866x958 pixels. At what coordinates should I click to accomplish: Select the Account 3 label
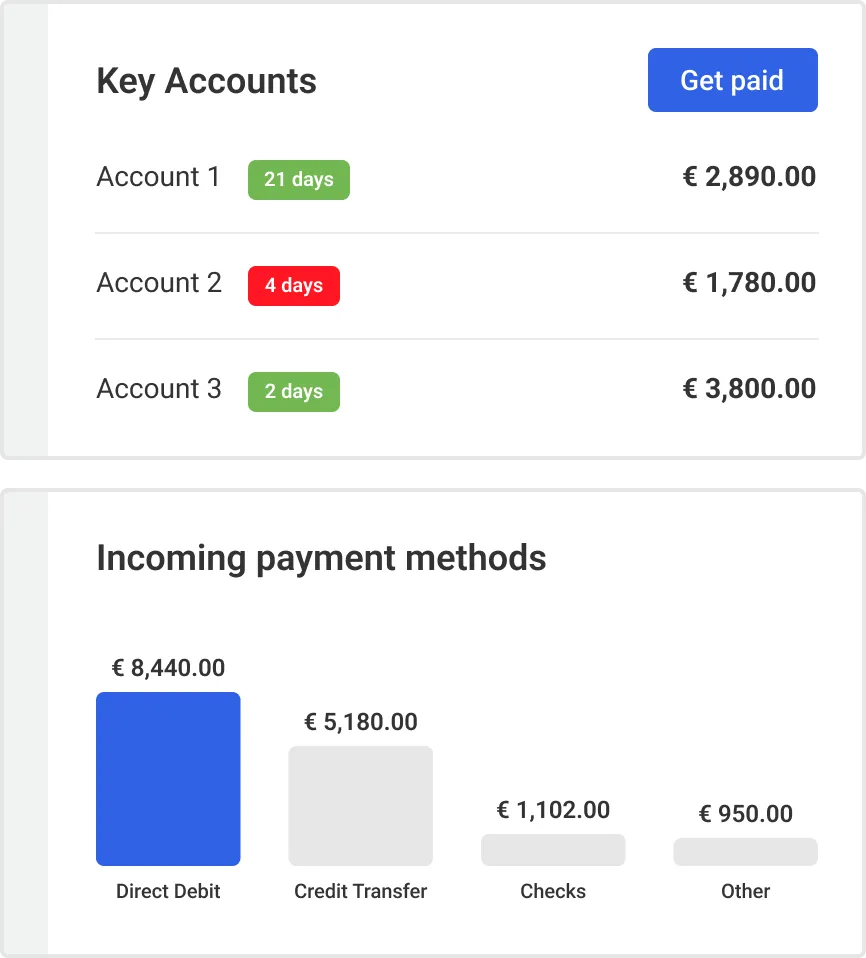point(159,389)
